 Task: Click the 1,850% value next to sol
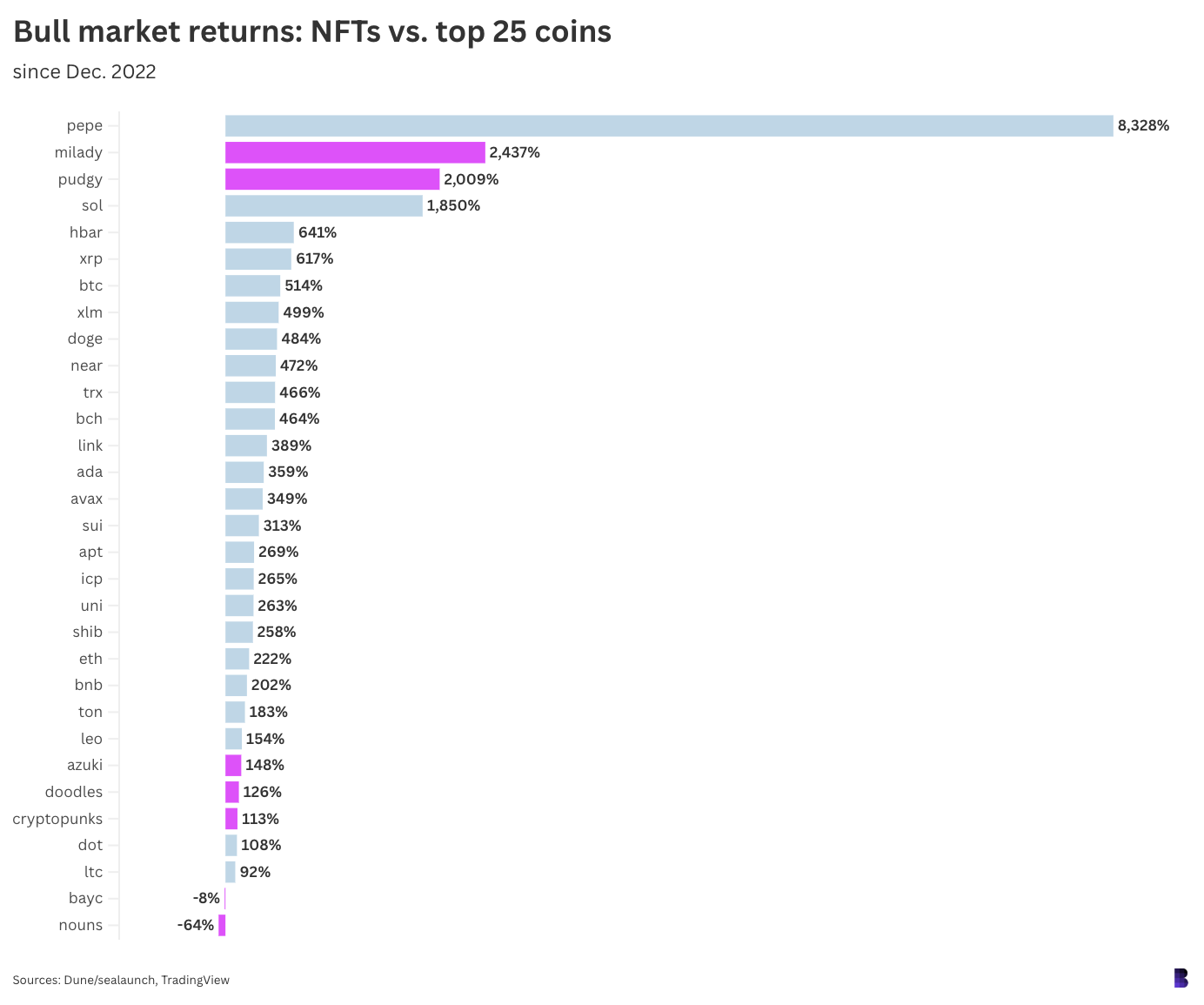click(x=453, y=206)
